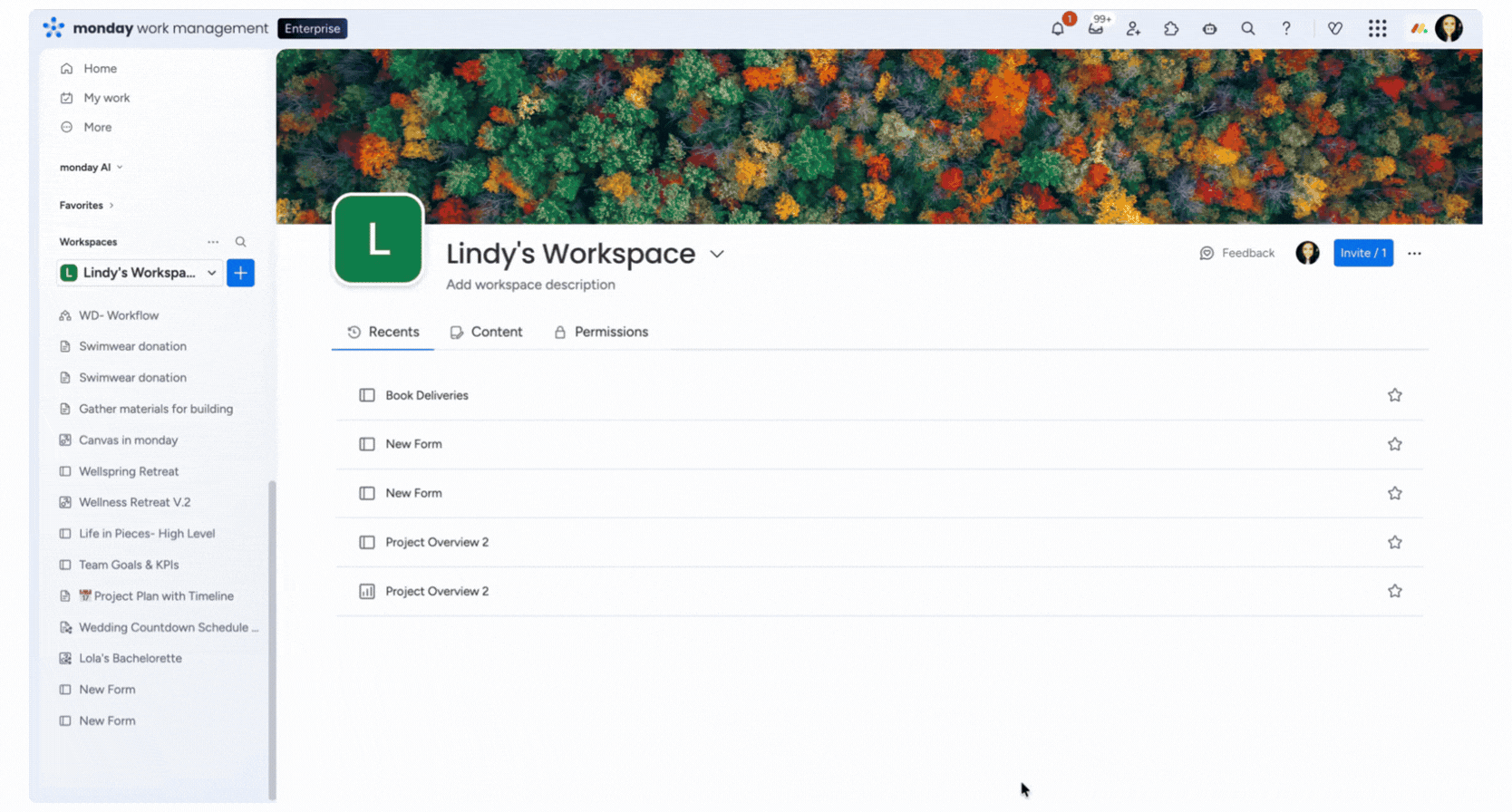
Task: Click the search magnifier in the top bar
Action: [1248, 29]
